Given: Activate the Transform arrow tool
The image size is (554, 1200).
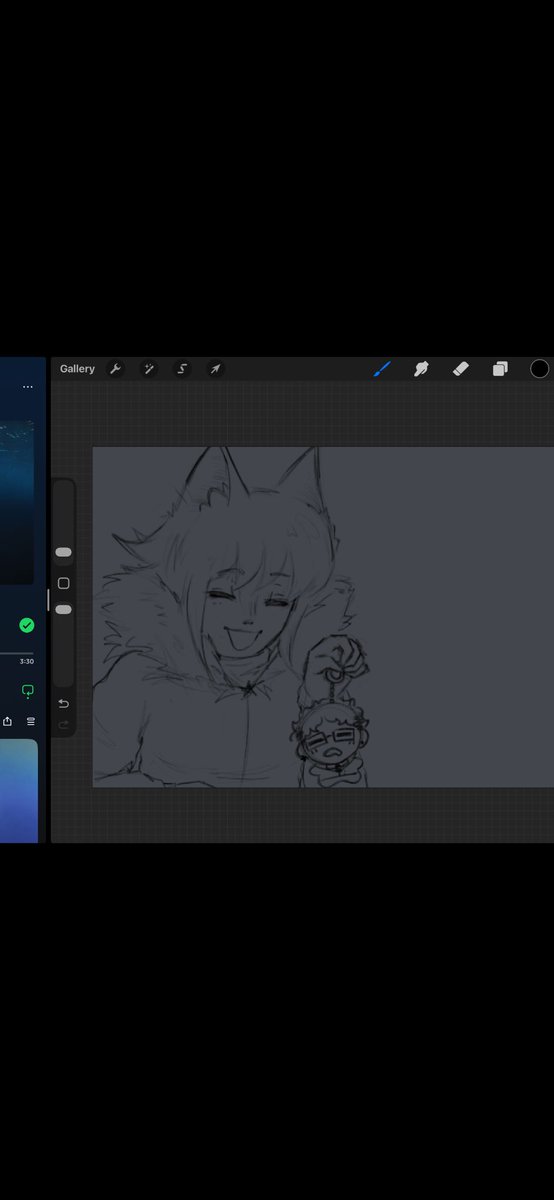Looking at the screenshot, I should click(x=215, y=369).
